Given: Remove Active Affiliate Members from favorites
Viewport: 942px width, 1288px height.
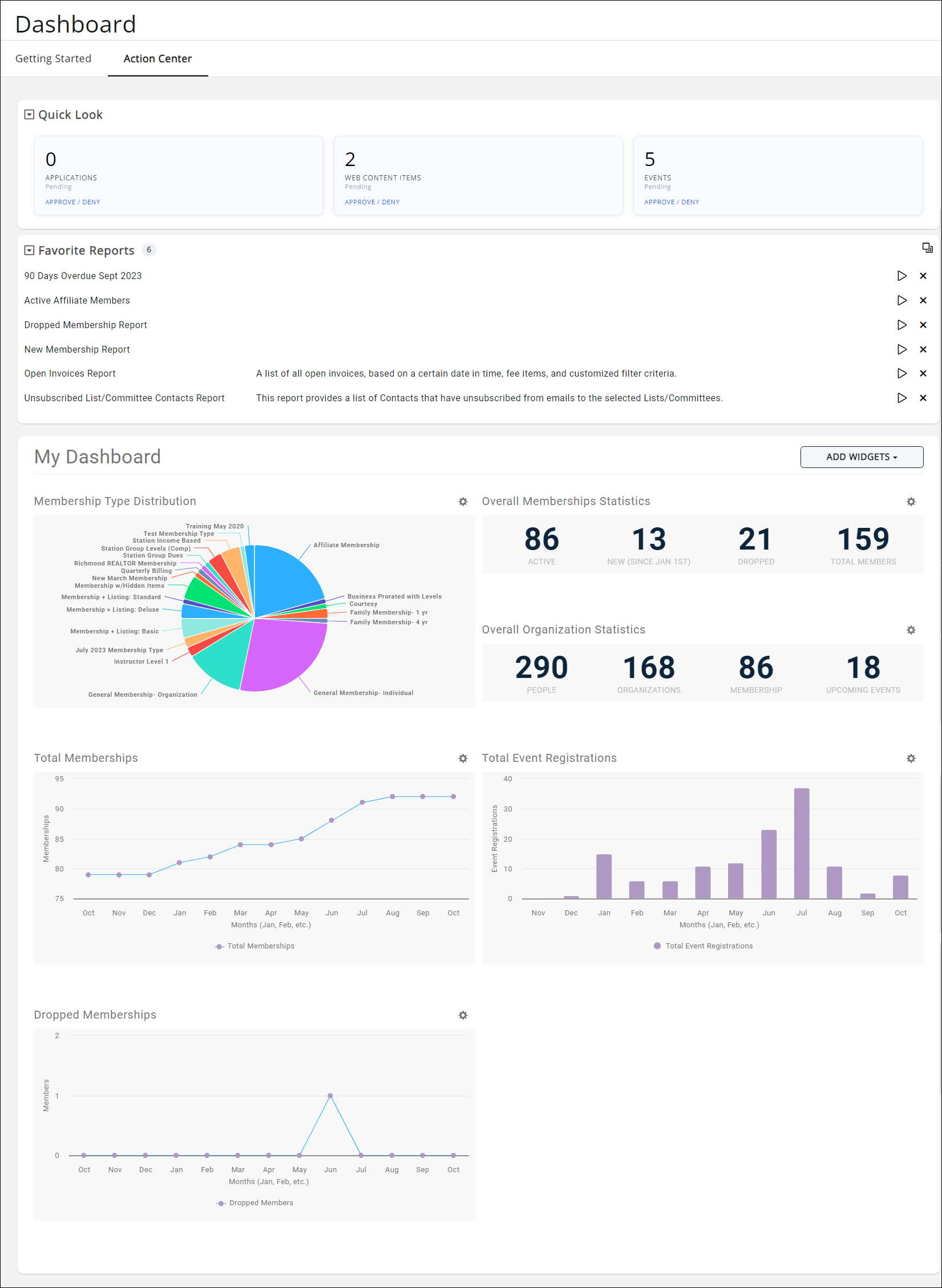Looking at the screenshot, I should [923, 300].
